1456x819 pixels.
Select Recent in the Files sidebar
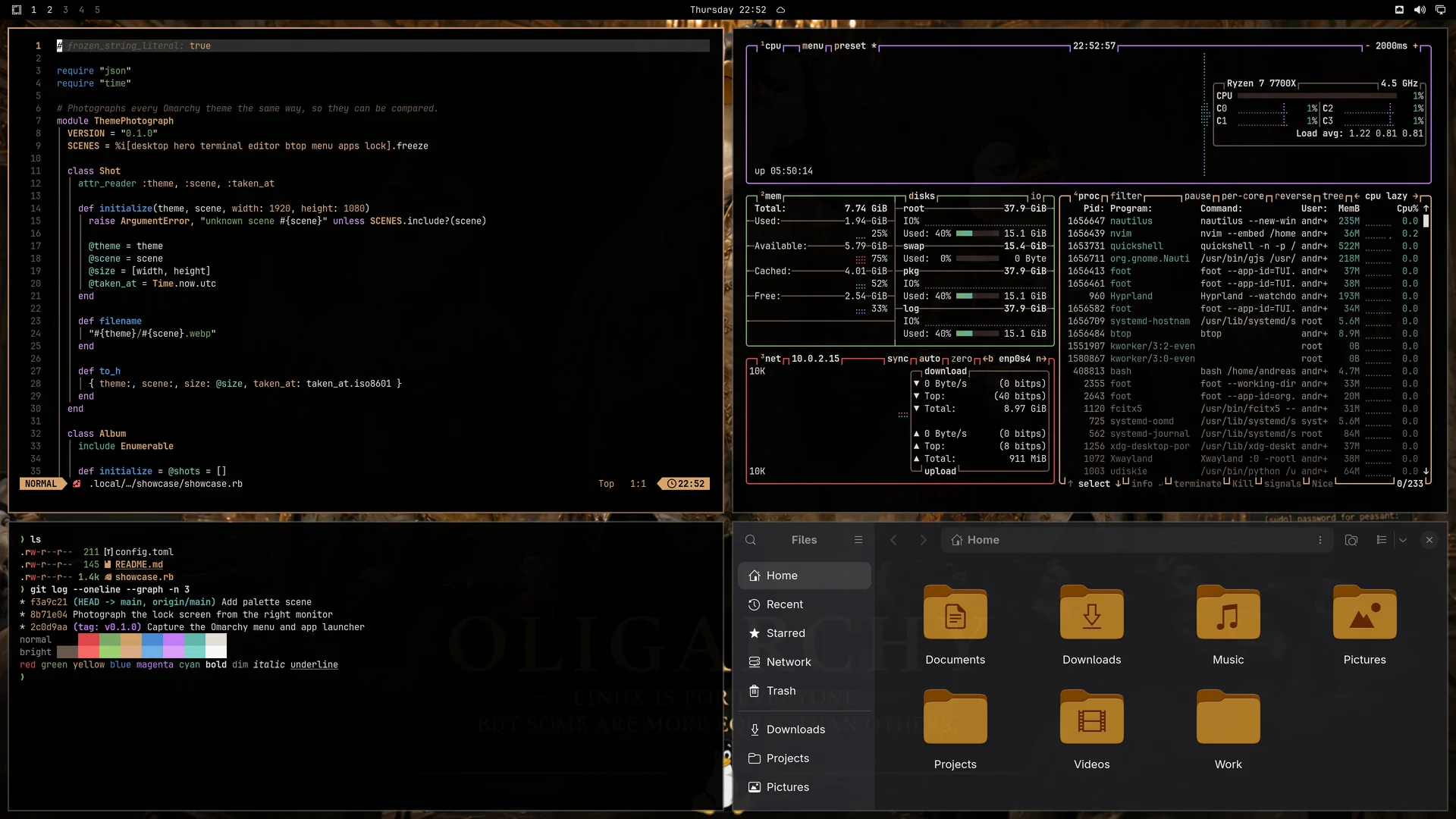click(x=805, y=604)
